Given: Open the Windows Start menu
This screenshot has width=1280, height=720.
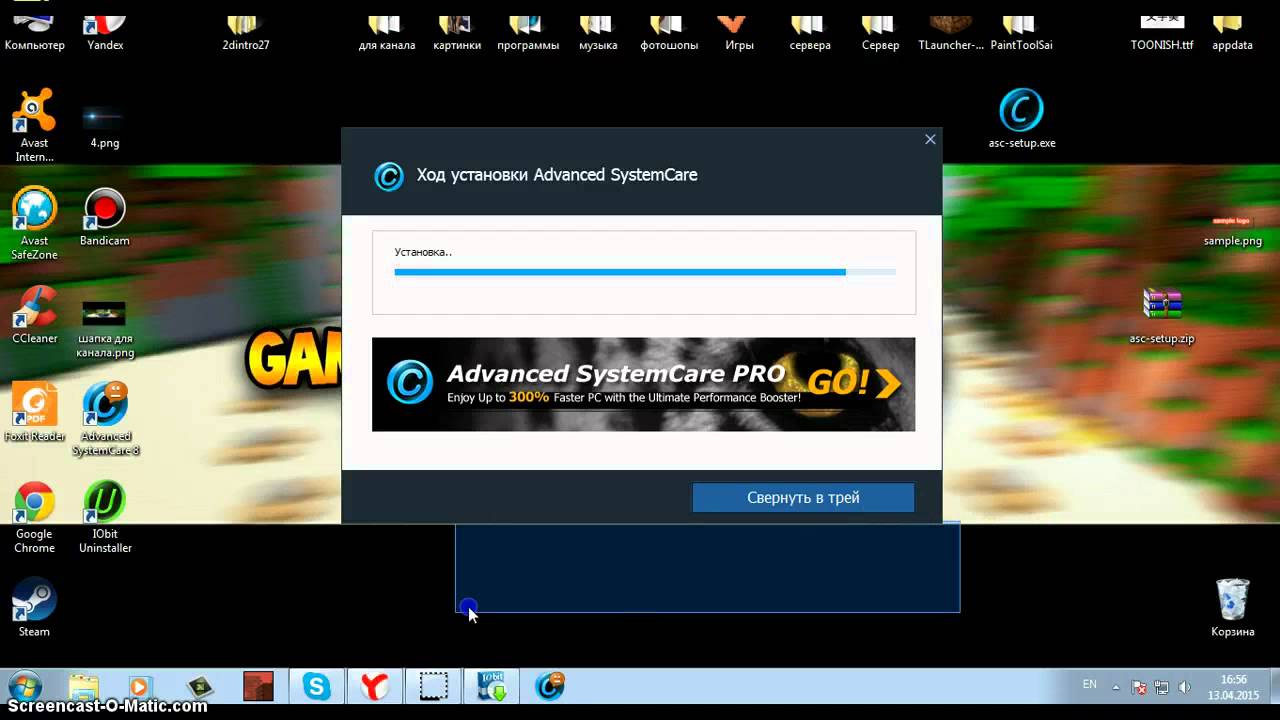Looking at the screenshot, I should 24,688.
